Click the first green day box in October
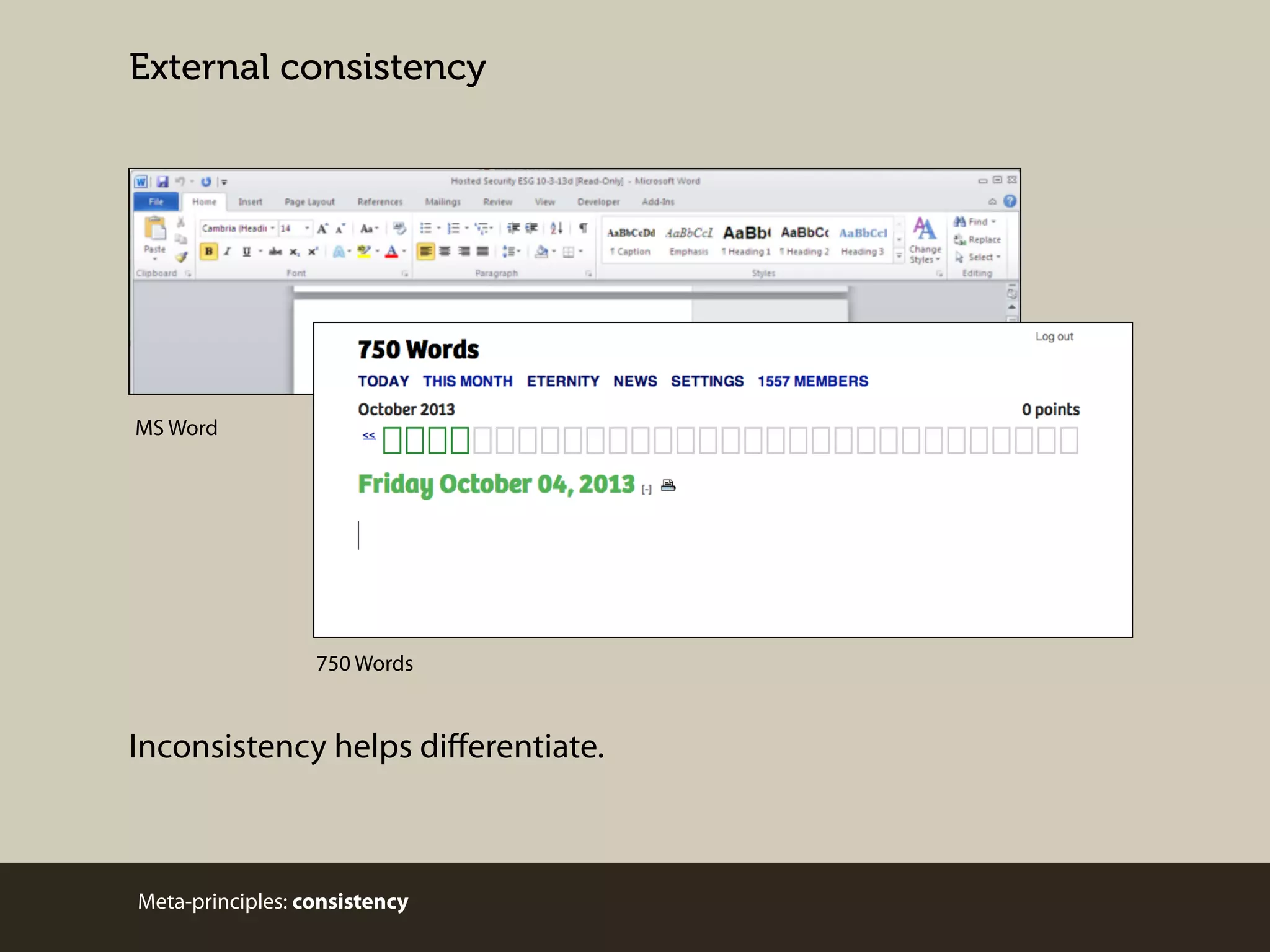1270x952 pixels. click(392, 441)
